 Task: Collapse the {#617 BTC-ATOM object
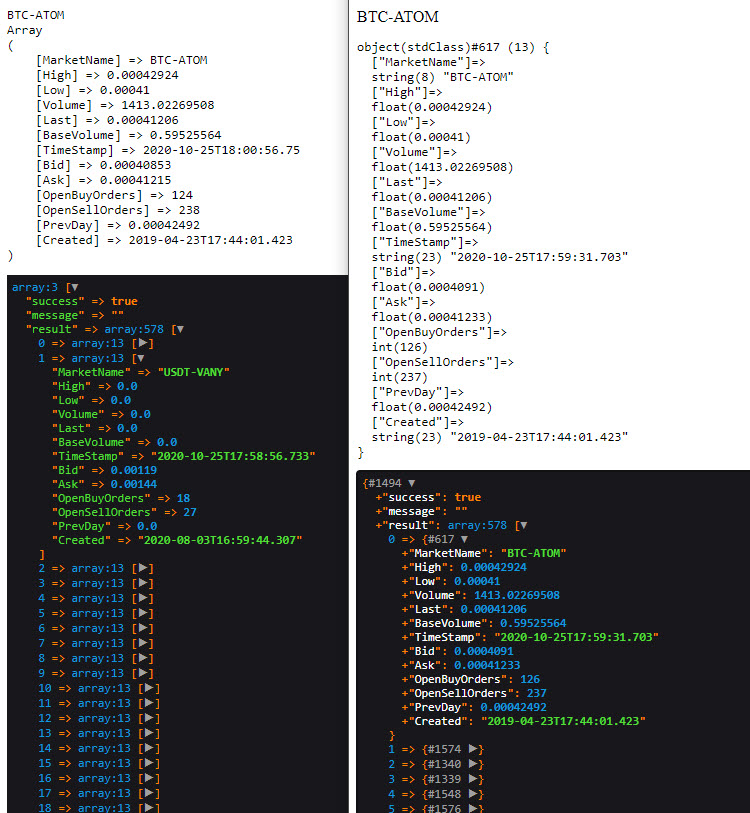coord(463,539)
